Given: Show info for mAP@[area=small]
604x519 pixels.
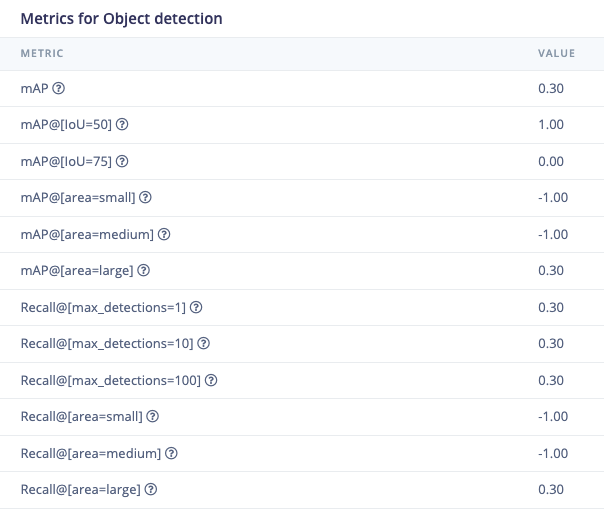Looking at the screenshot, I should pyautogui.click(x=145, y=197).
